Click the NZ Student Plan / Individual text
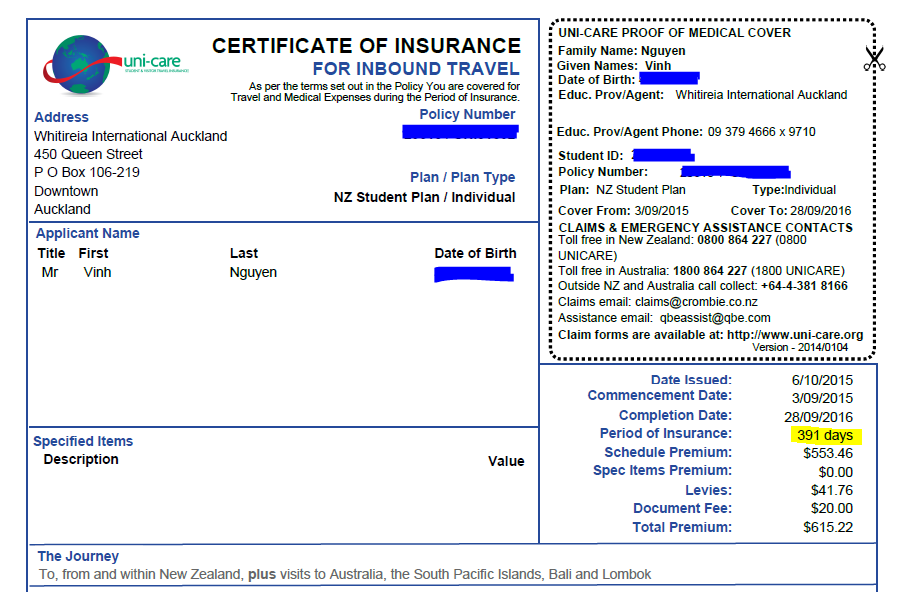Image resolution: width=906 pixels, height=592 pixels. (424, 197)
